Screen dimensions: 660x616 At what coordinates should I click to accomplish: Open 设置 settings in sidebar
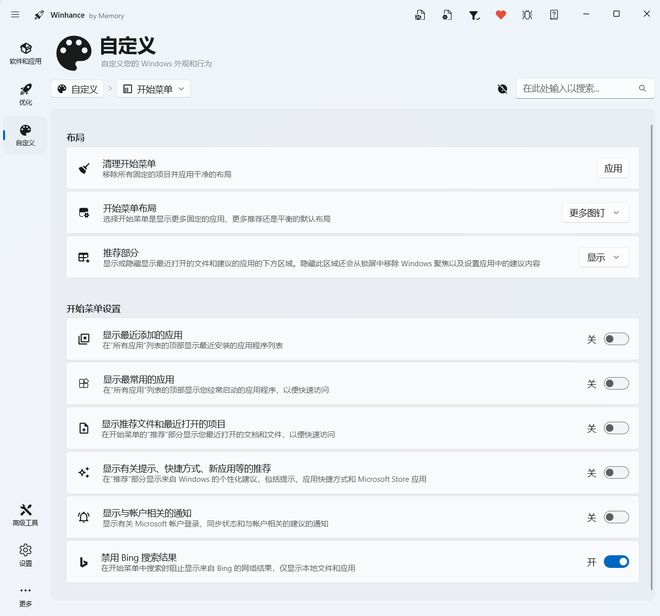tap(26, 555)
